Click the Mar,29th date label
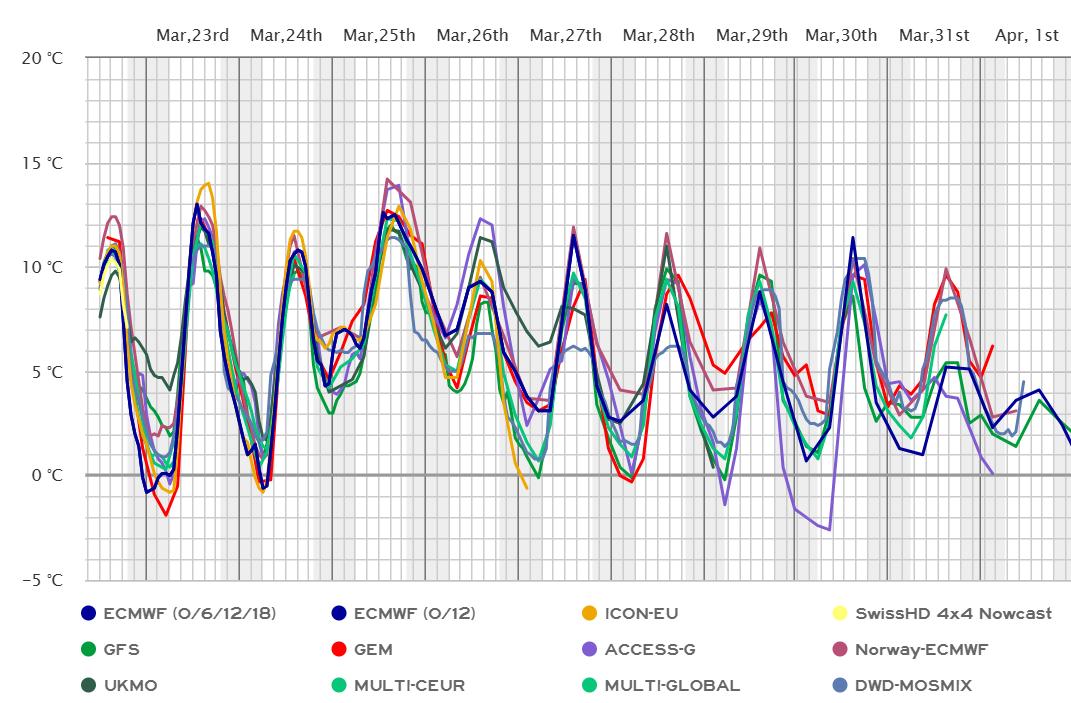This screenshot has width=1071, height=703. (752, 36)
